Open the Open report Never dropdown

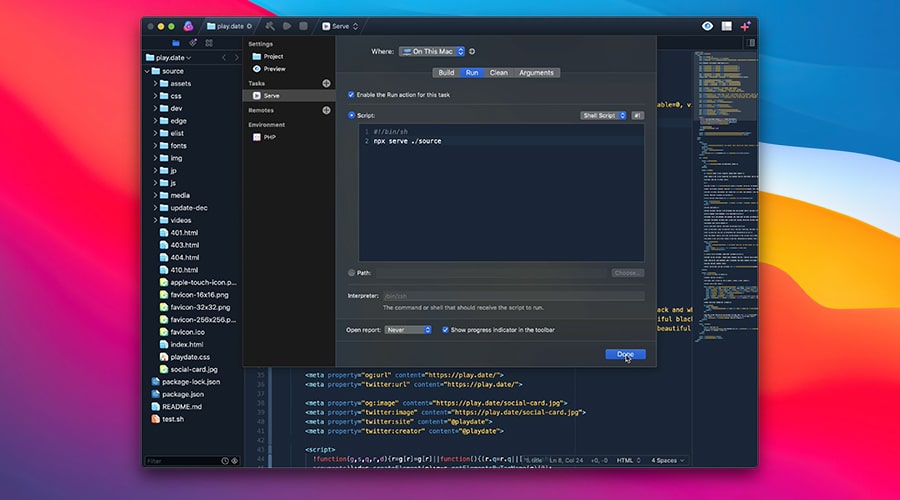tap(408, 329)
